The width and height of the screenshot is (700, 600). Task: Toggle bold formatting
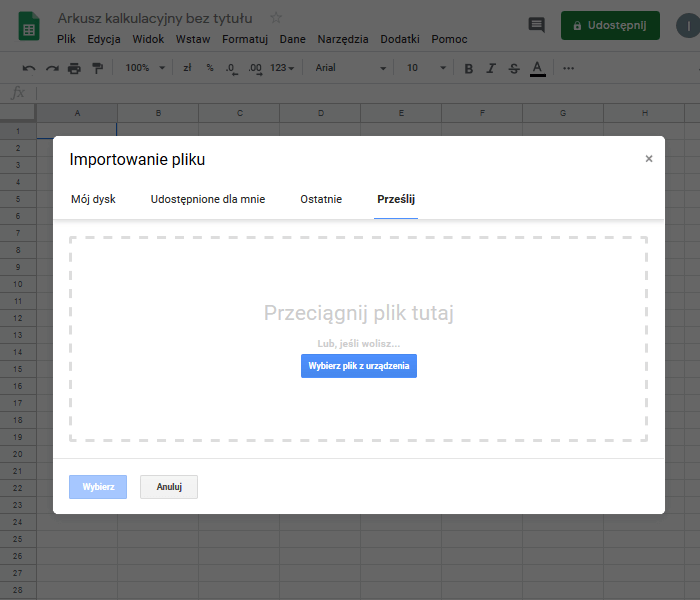[x=469, y=68]
